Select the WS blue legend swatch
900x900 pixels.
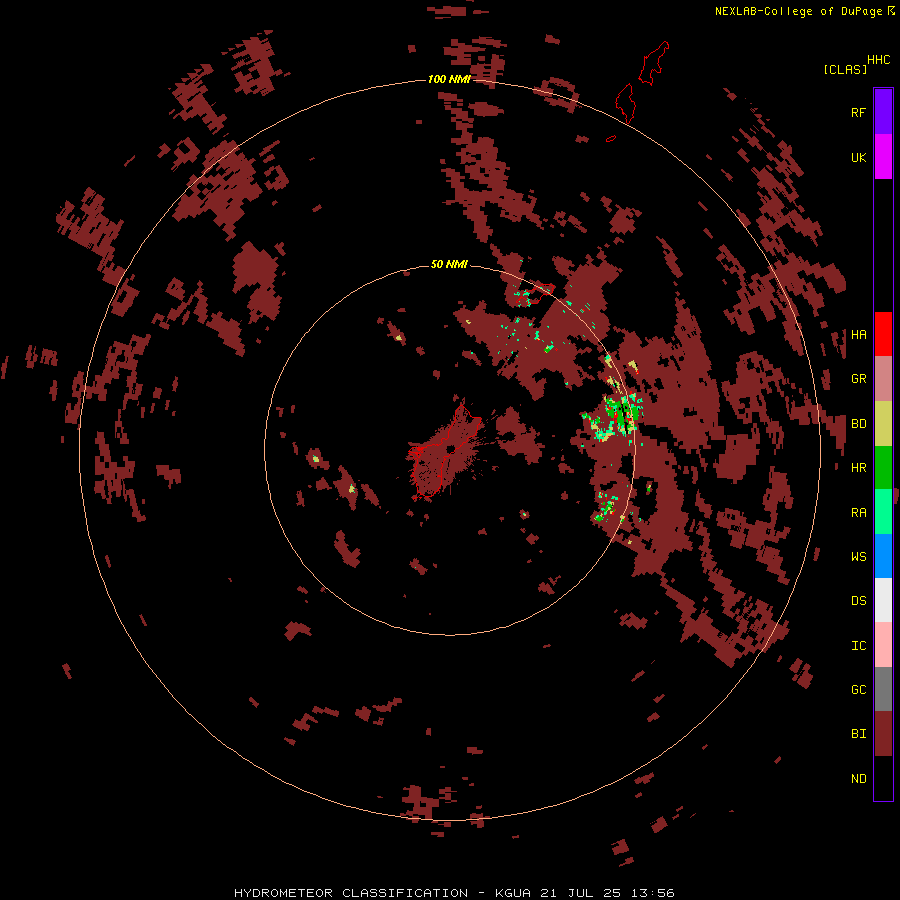[x=883, y=556]
